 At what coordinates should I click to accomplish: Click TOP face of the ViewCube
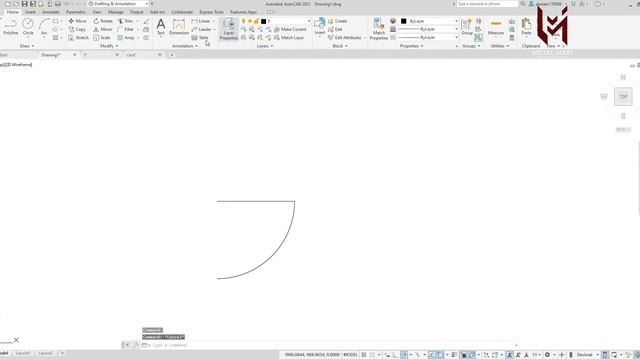coord(623,97)
